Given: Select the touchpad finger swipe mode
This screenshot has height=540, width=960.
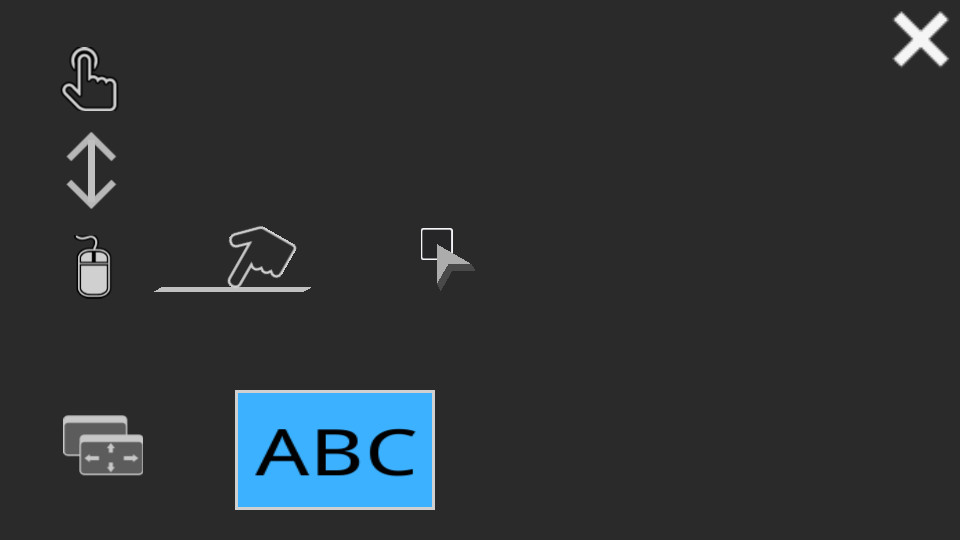Looking at the screenshot, I should coord(233,260).
